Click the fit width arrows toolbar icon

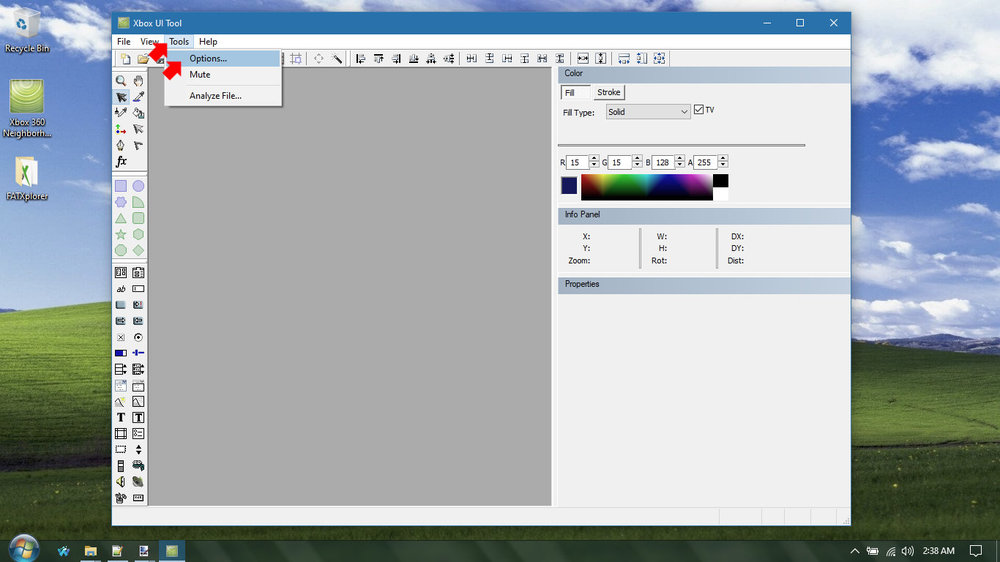pyautogui.click(x=583, y=59)
